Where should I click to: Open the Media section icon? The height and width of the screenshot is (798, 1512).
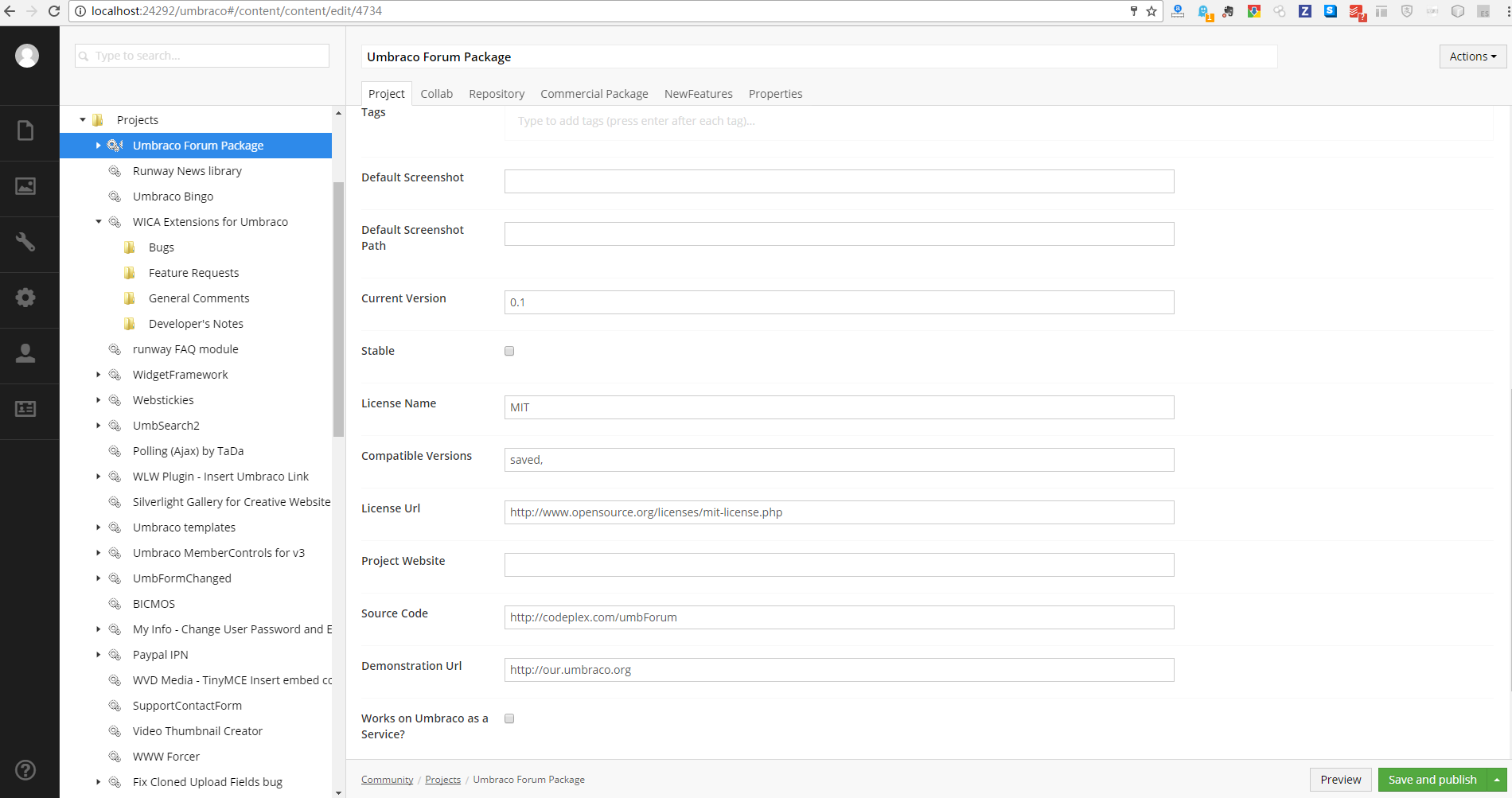coord(25,186)
